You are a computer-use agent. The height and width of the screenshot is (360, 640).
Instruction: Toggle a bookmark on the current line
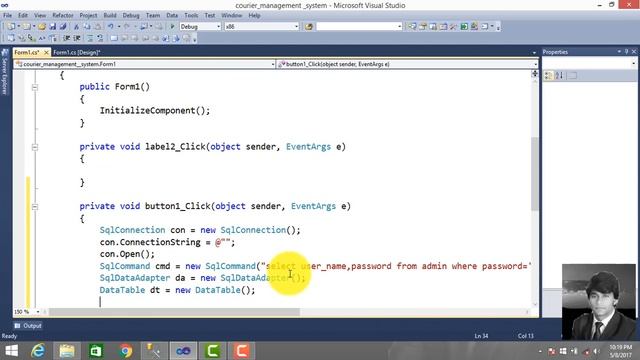tap(114, 38)
